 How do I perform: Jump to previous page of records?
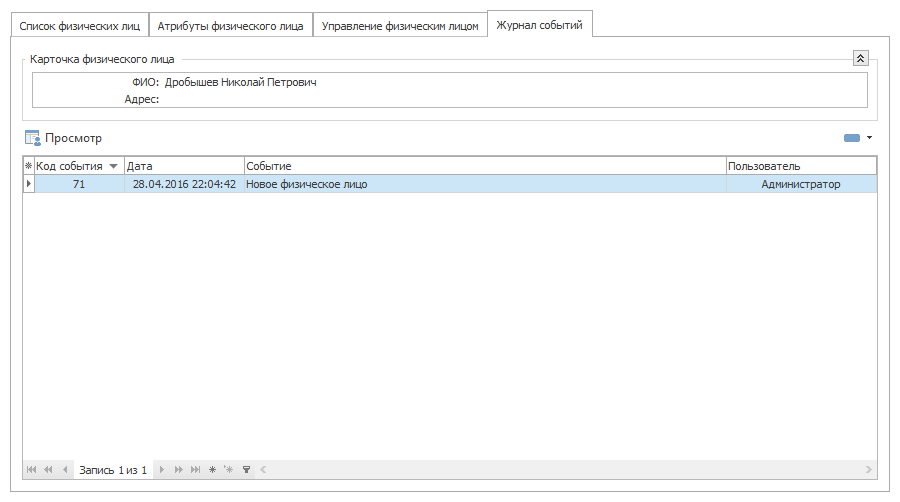pos(48,470)
